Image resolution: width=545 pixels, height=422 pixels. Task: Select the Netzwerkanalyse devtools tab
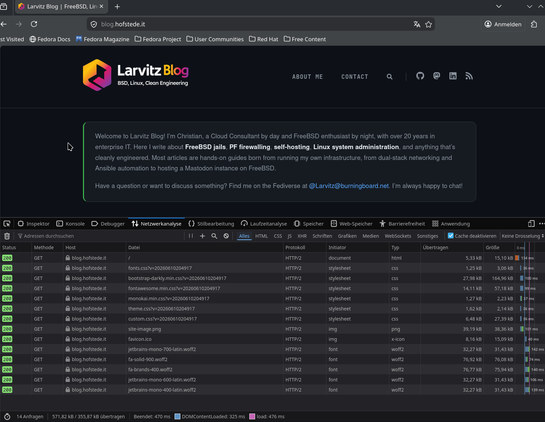(156, 224)
